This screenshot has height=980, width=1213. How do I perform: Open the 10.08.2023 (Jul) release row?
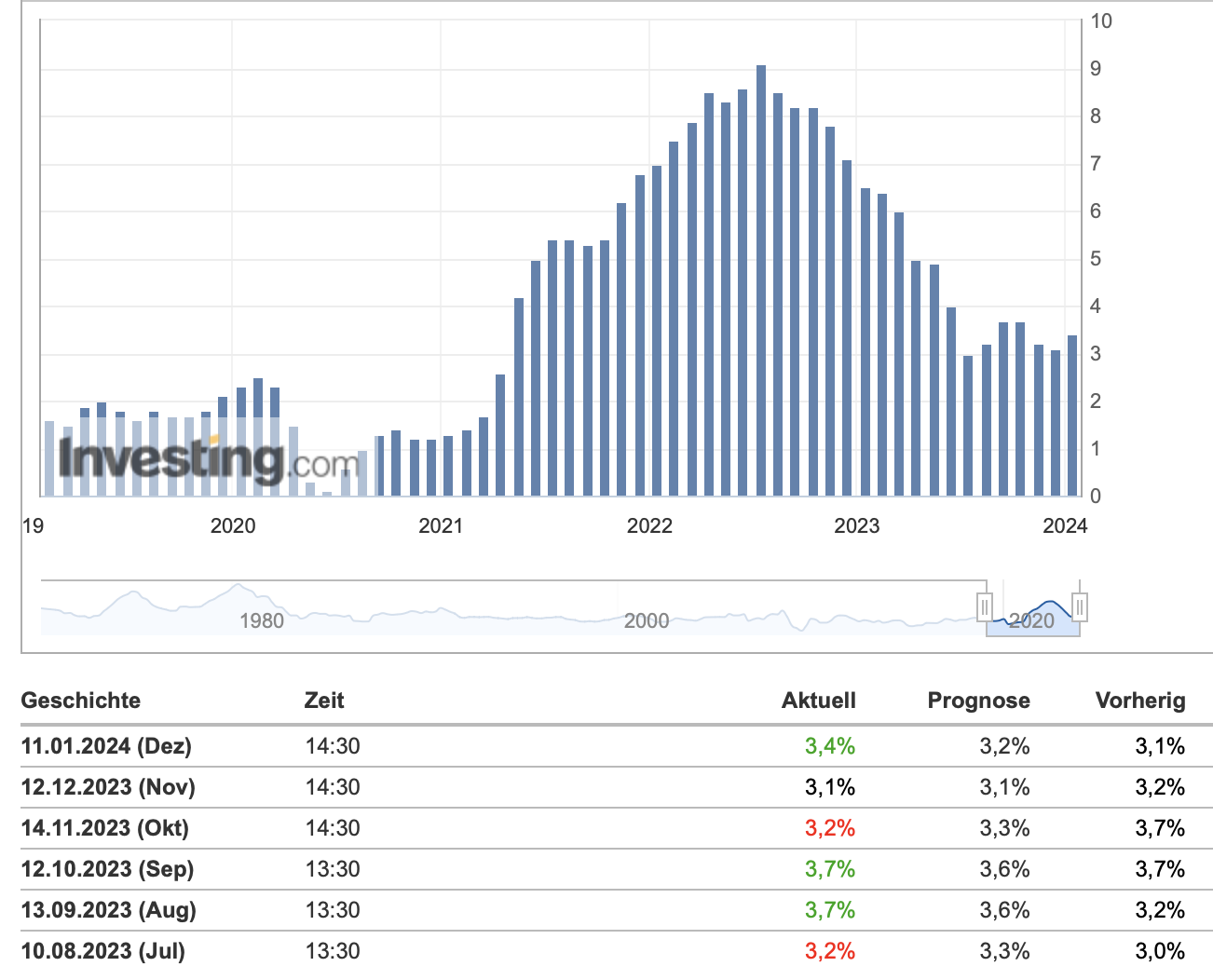pyautogui.click(x=103, y=951)
